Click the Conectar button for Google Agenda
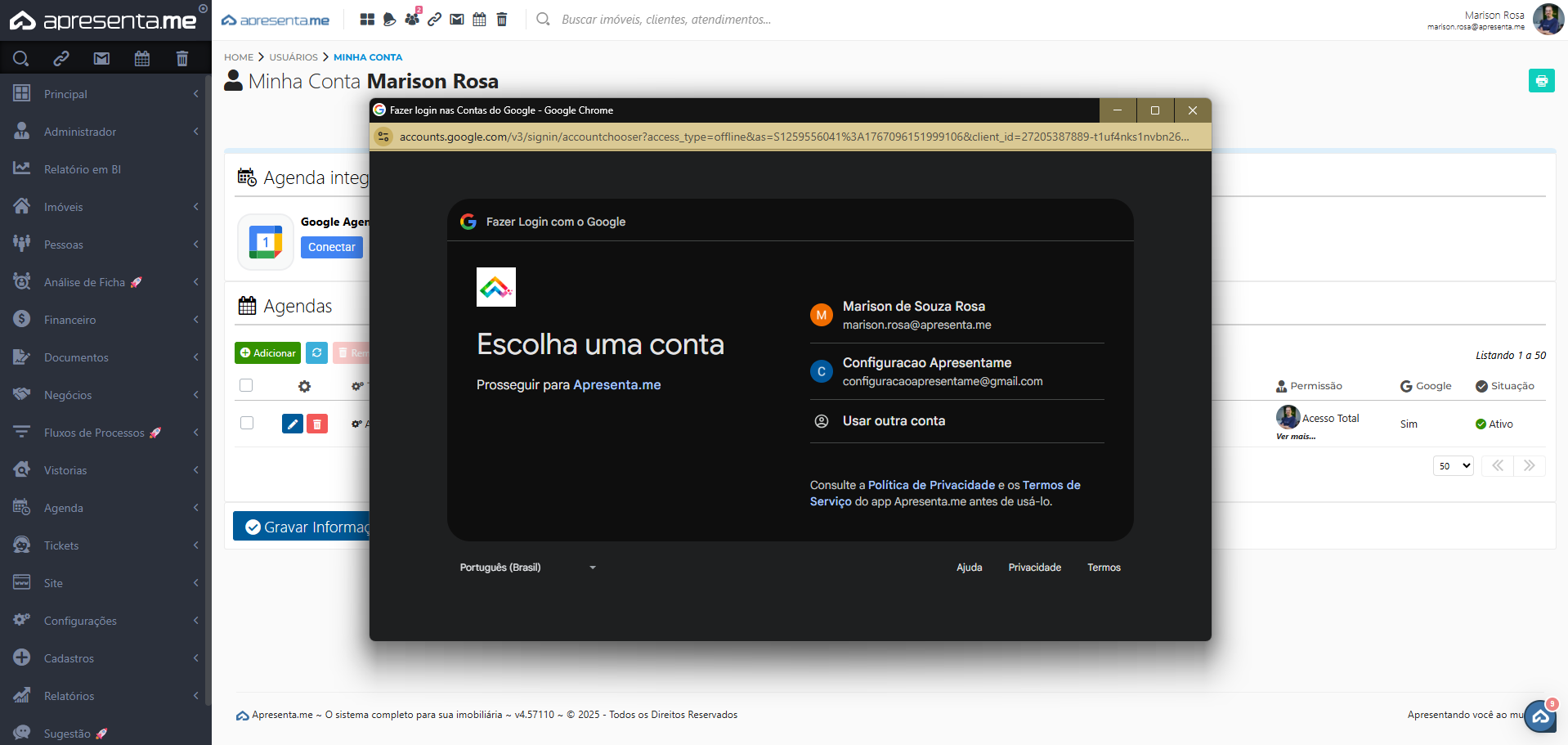The image size is (1568, 745). tap(331, 247)
